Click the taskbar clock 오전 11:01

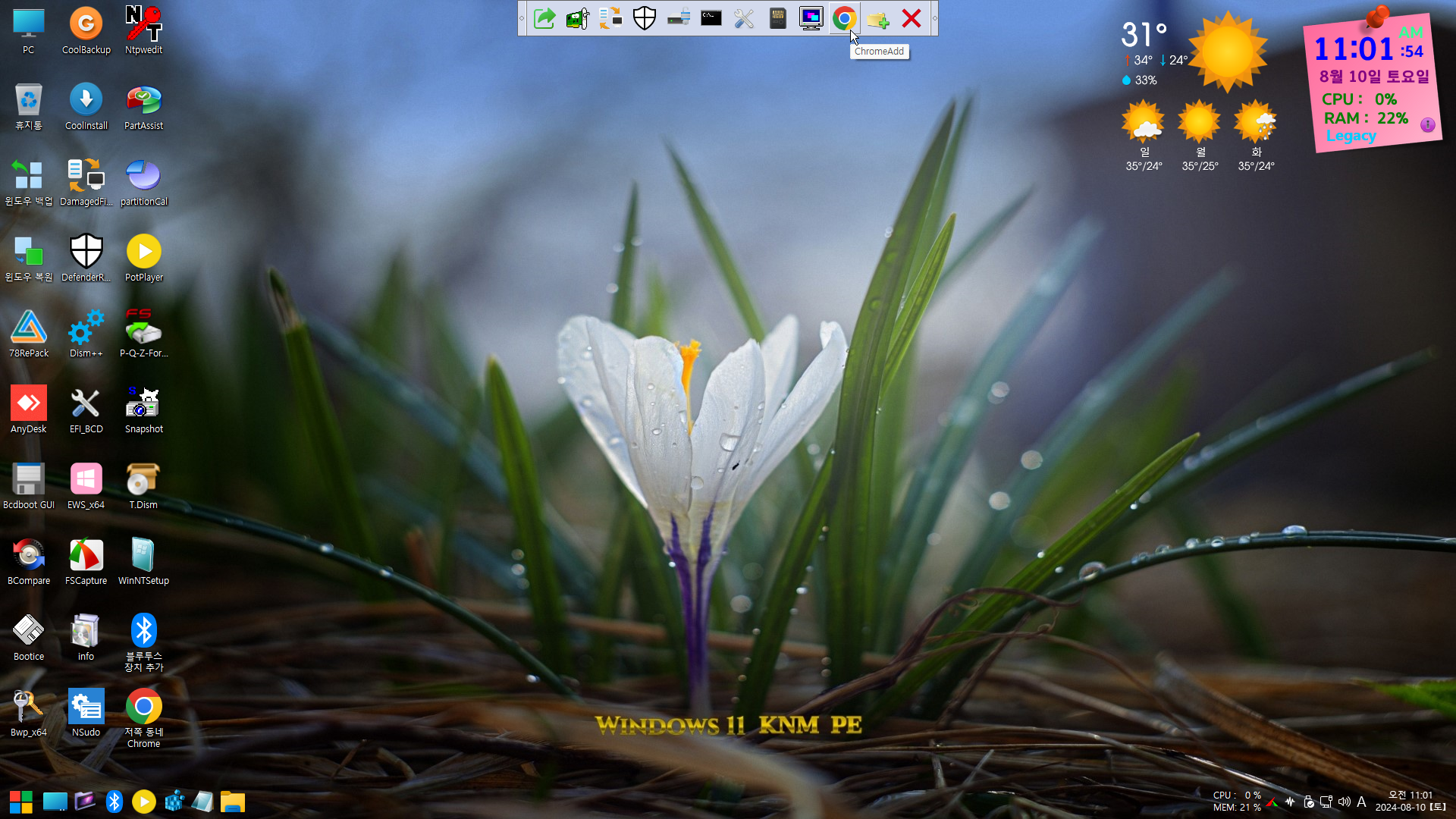point(1410,795)
